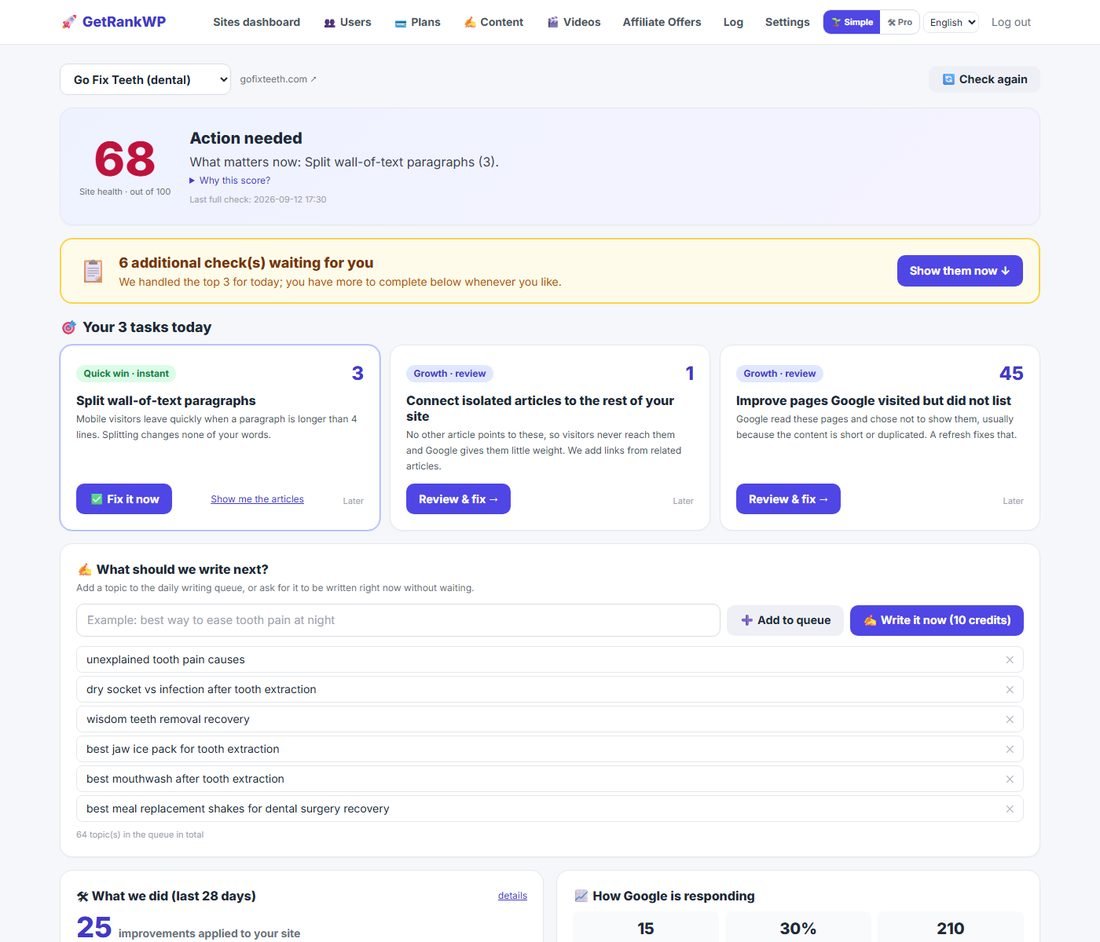The height and width of the screenshot is (942, 1100).
Task: Open the English language dropdown
Action: (951, 22)
